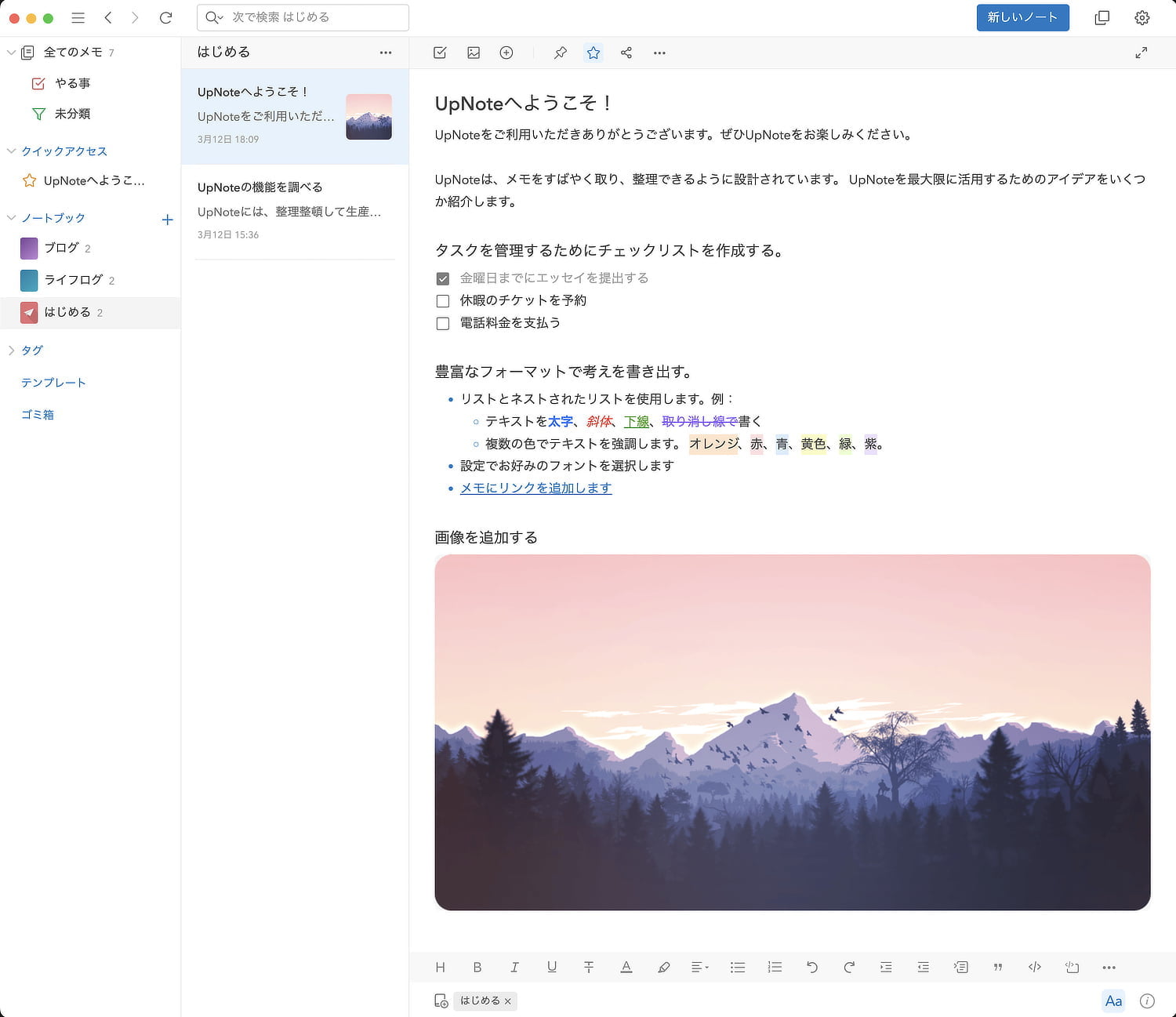Open the note UpNoteの機能を調べる
1176x1017 pixels.
295,211
